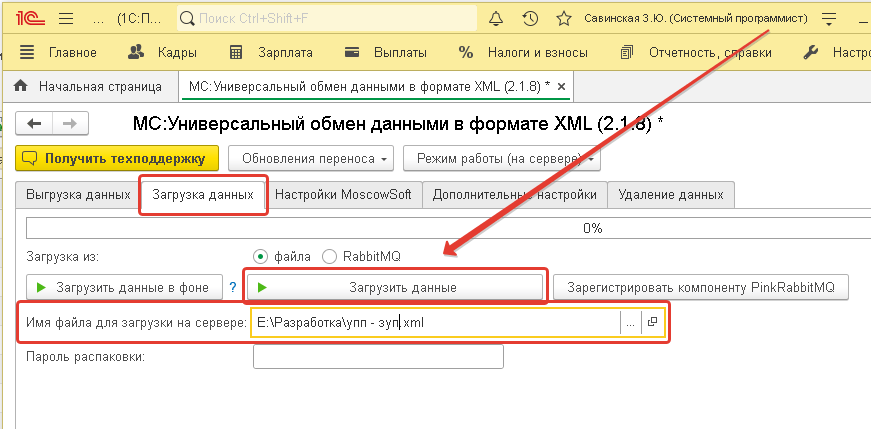The image size is (871, 429).
Task: Navigate back with the left arrow
Action: [x=35, y=123]
